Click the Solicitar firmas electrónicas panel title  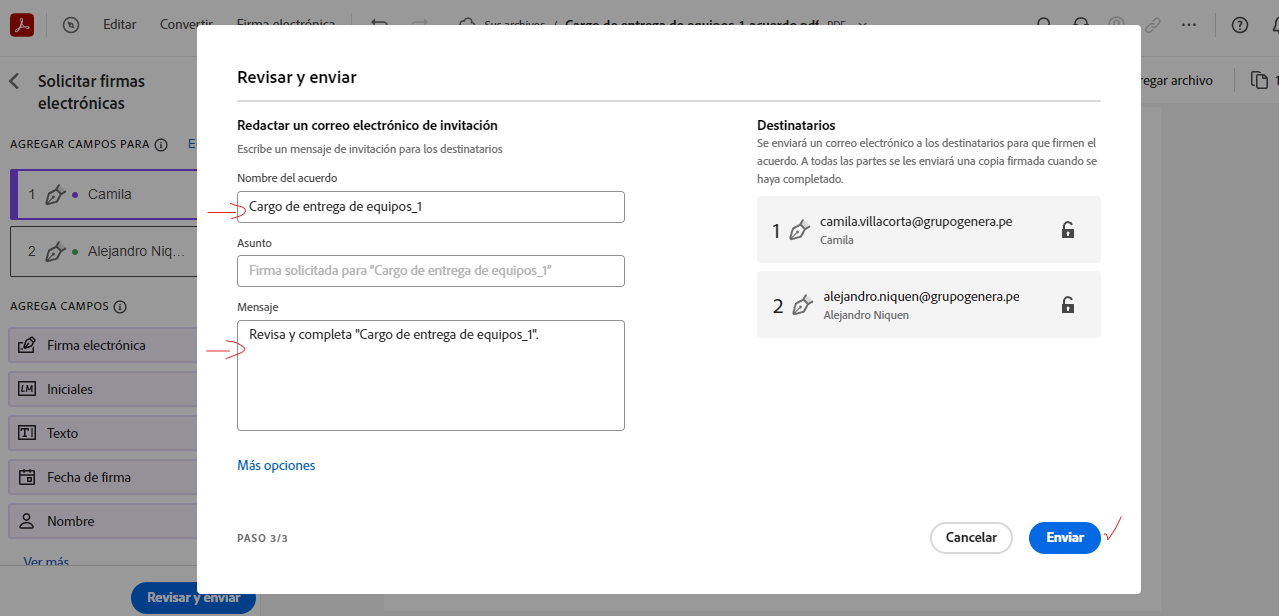click(x=91, y=92)
